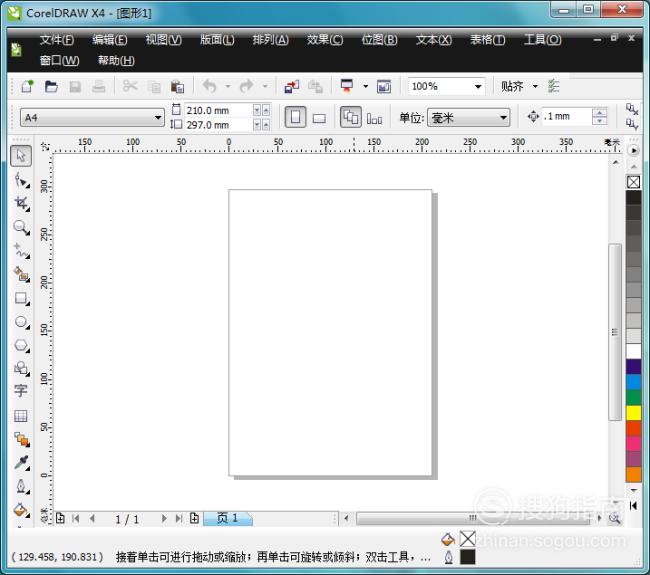Click the Print icon
This screenshot has height=575, width=650.
99,86
